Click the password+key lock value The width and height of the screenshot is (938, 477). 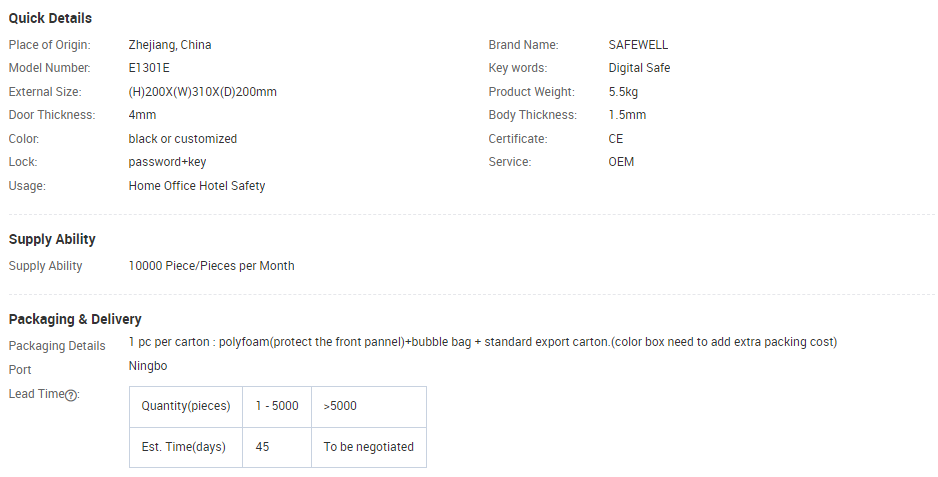pyautogui.click(x=168, y=162)
